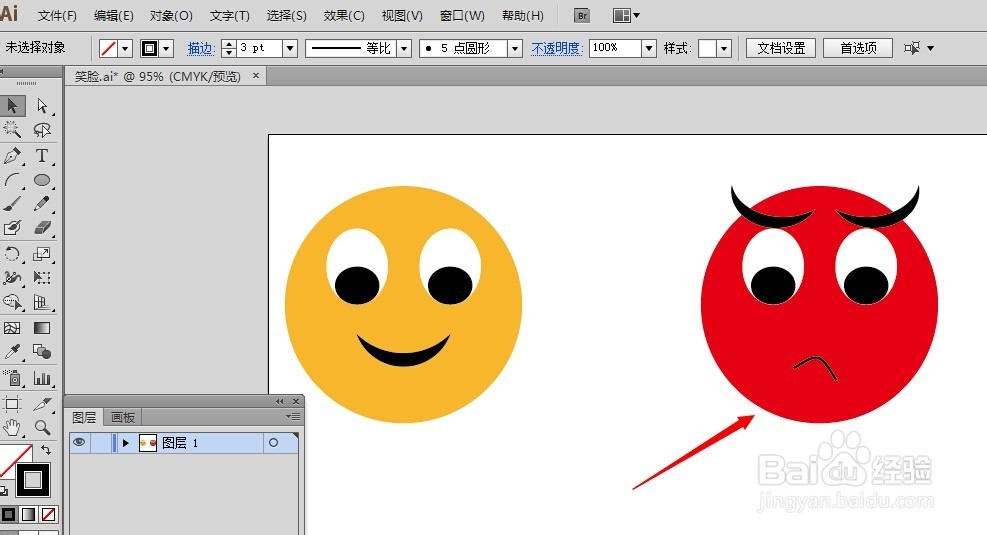
Task: Choose the Ellipse tool
Action: [x=42, y=180]
